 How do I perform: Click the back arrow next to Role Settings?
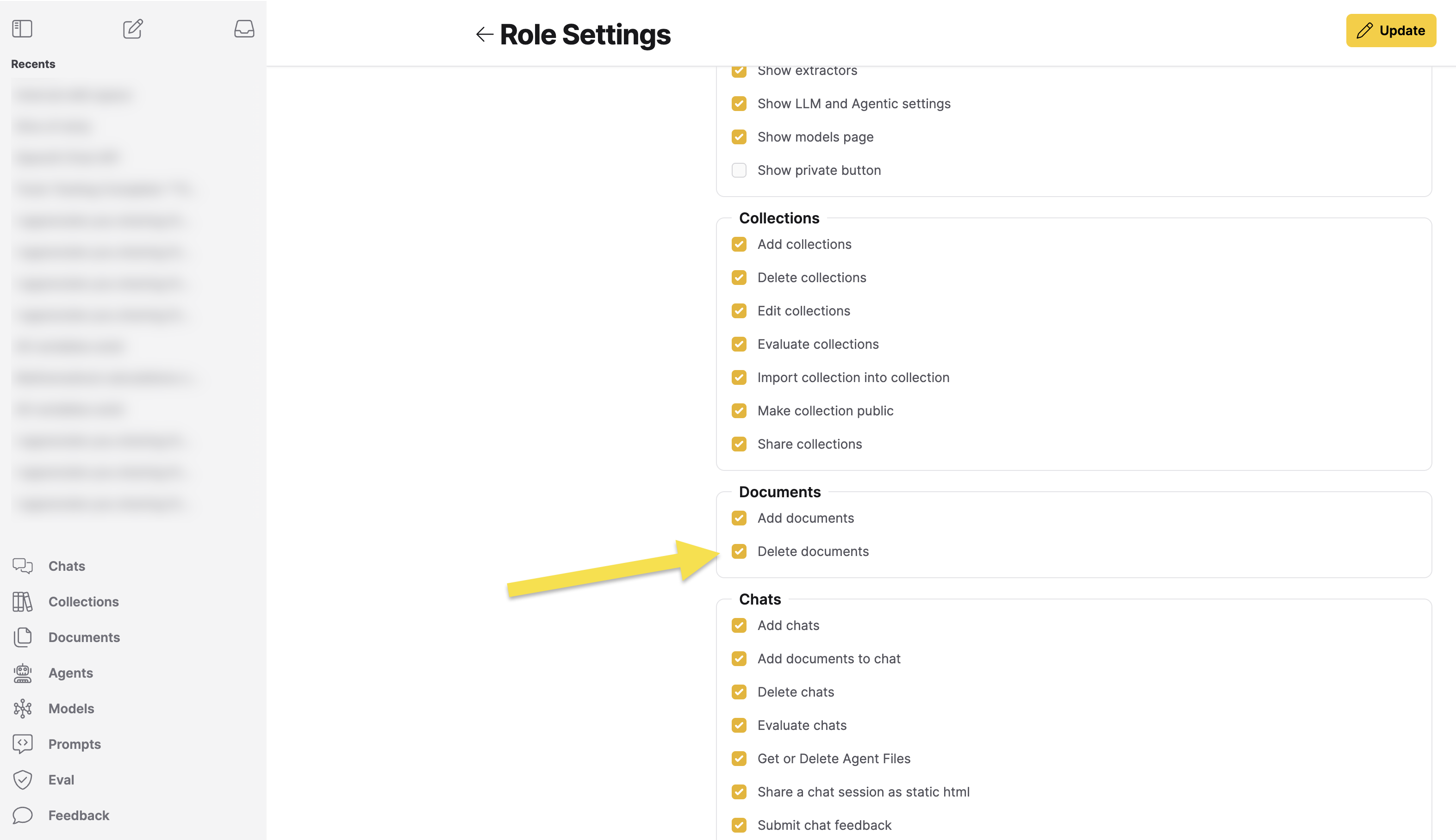[484, 34]
